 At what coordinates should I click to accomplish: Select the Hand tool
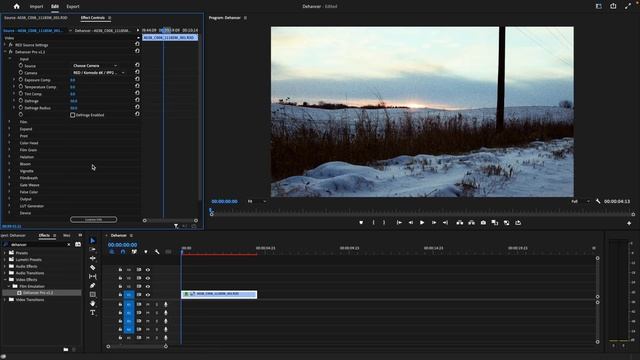93,303
